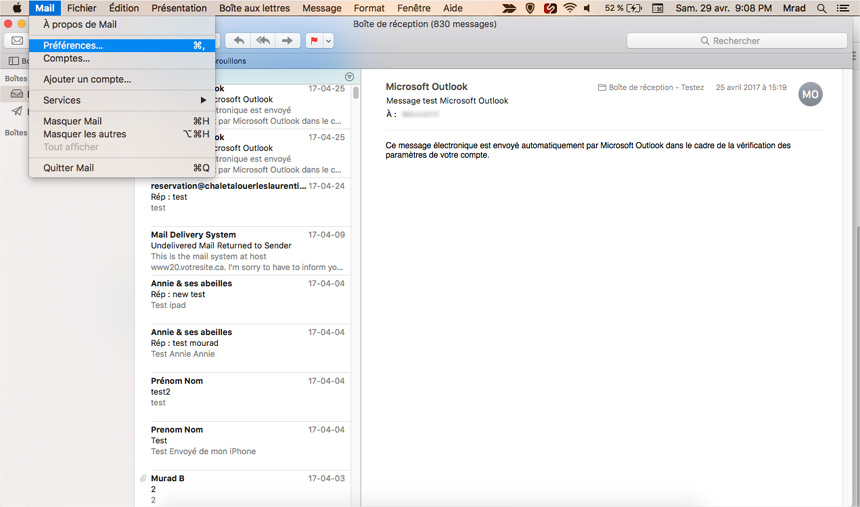Screen dimensions: 860x507
Task: Open Notification Center list icon
Action: pos(843,8)
